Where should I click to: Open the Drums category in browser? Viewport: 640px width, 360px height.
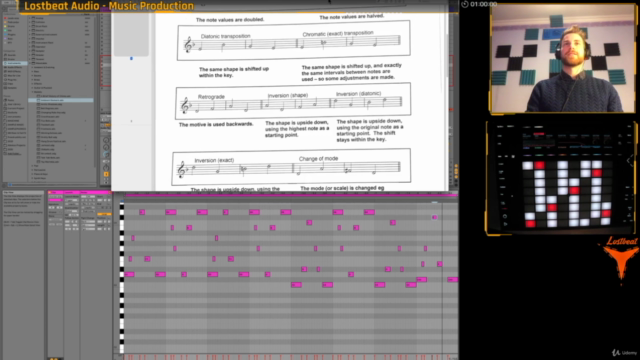click(11, 59)
